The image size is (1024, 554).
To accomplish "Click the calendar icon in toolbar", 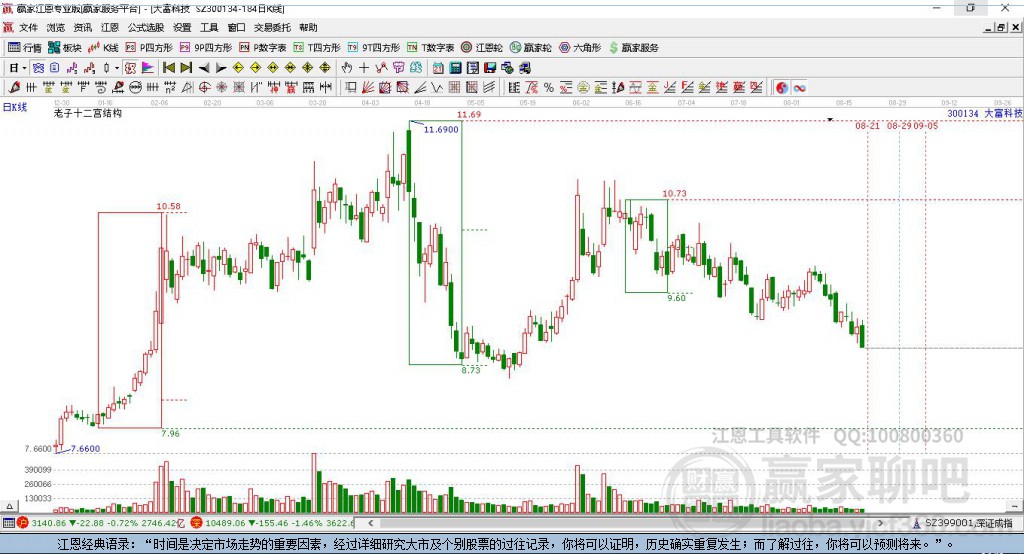I will [438, 68].
